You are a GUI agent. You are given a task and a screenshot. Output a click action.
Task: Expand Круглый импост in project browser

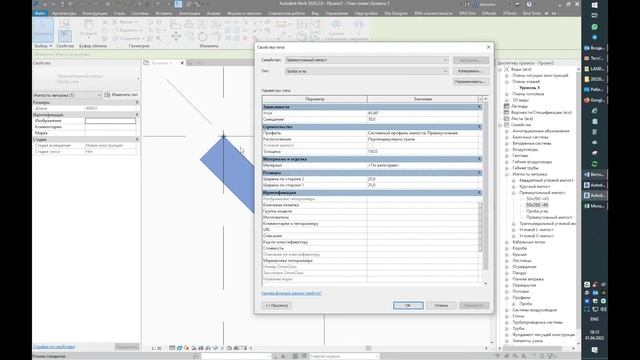click(513, 186)
